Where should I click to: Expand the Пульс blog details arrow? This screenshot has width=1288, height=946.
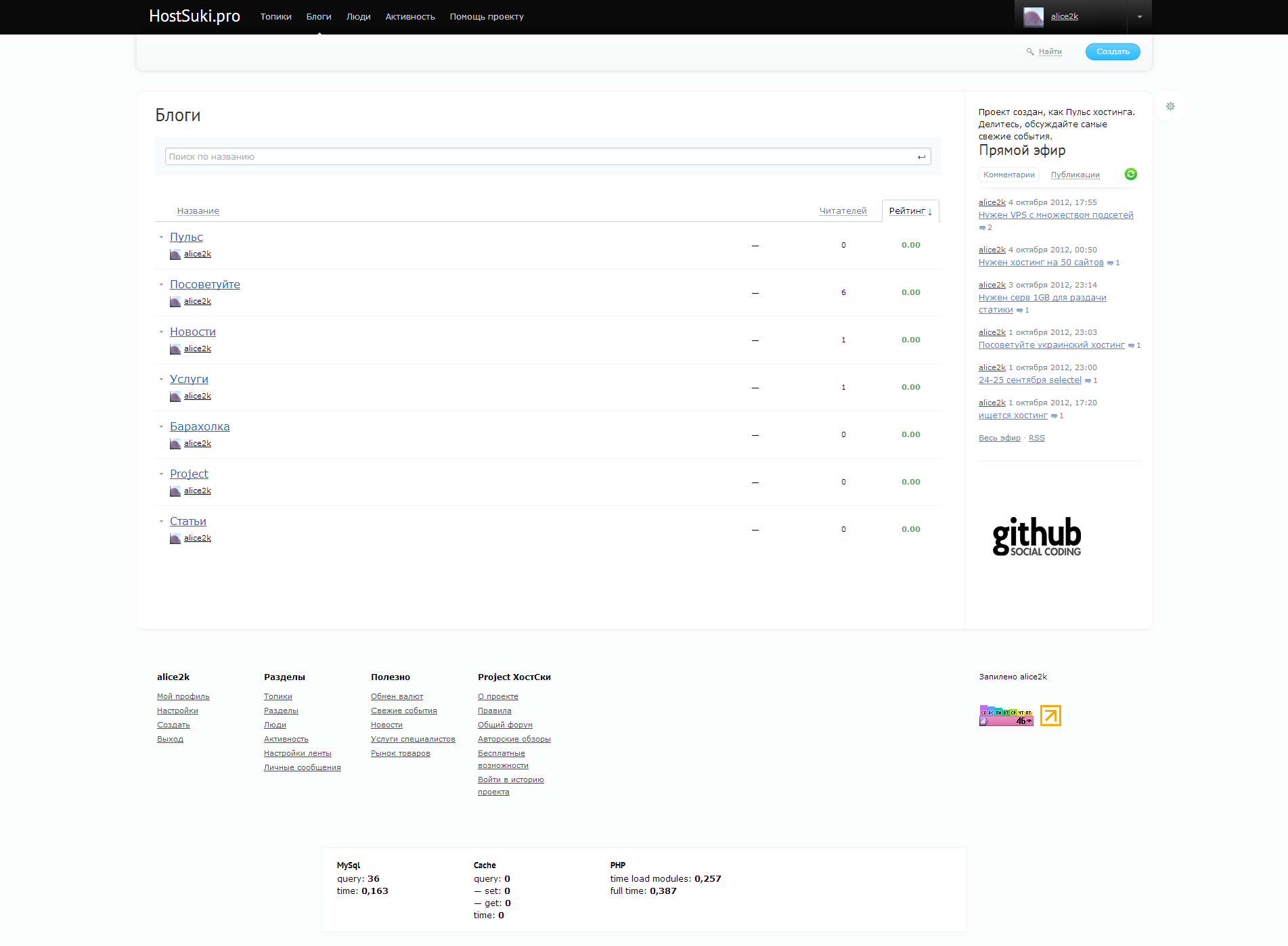tap(161, 238)
